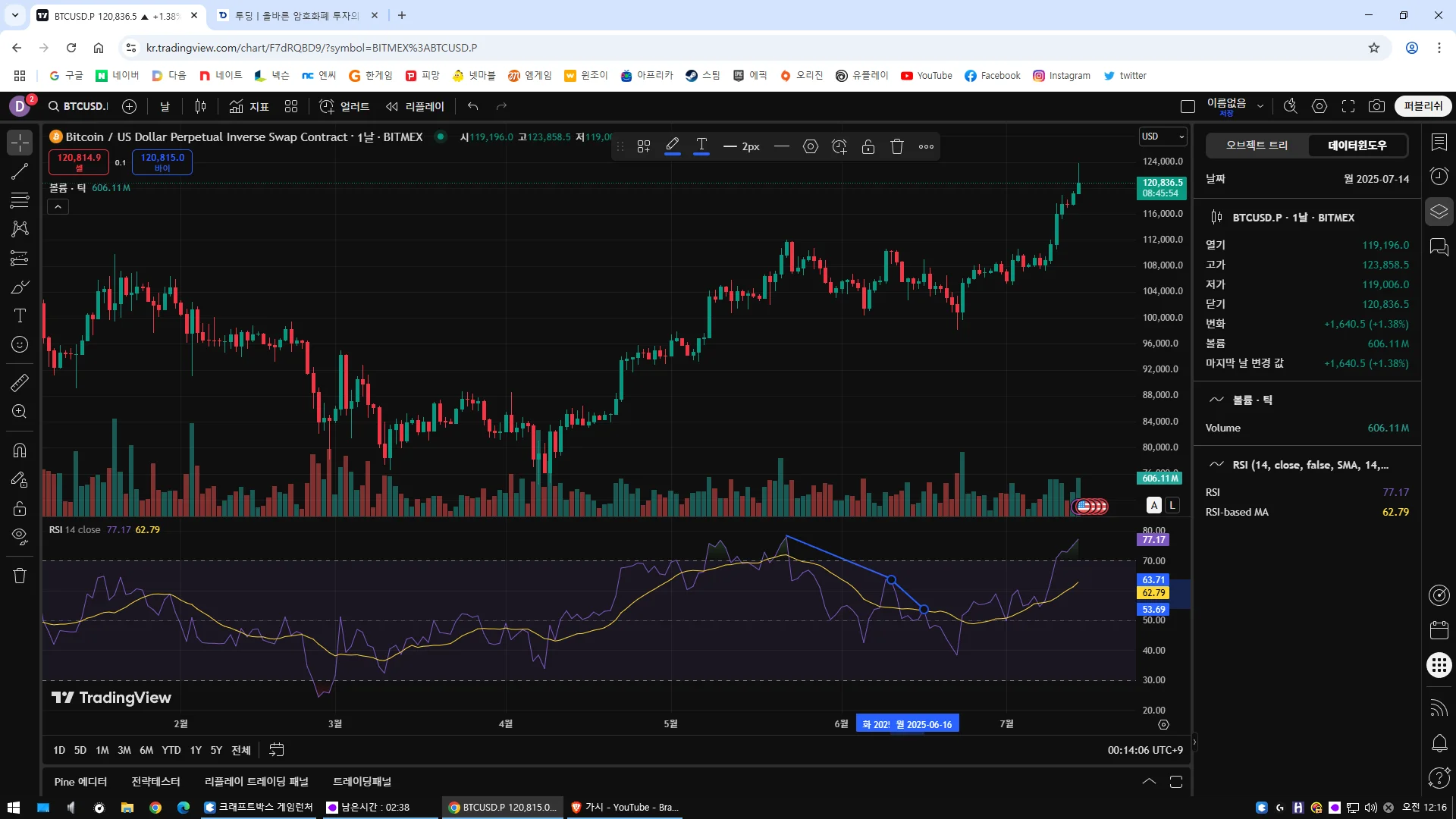This screenshot has height=819, width=1456.
Task: Open the alerts bell in right sidebar
Action: click(1439, 743)
